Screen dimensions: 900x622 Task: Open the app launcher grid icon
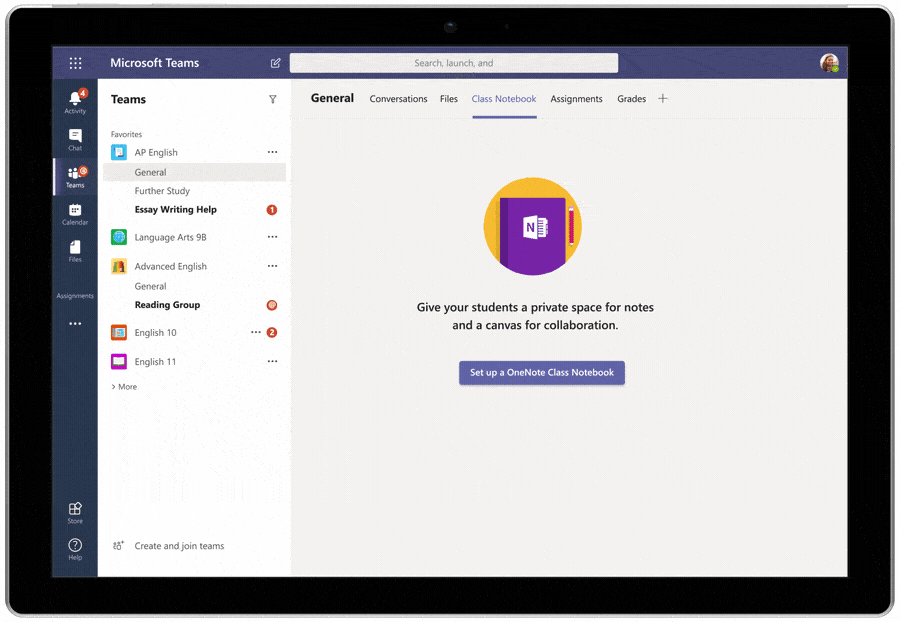tap(75, 63)
